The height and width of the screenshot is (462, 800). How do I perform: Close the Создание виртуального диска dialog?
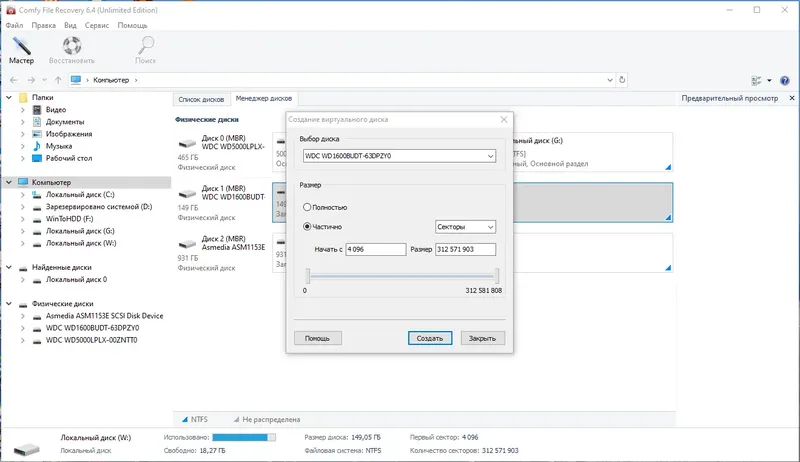coord(504,119)
